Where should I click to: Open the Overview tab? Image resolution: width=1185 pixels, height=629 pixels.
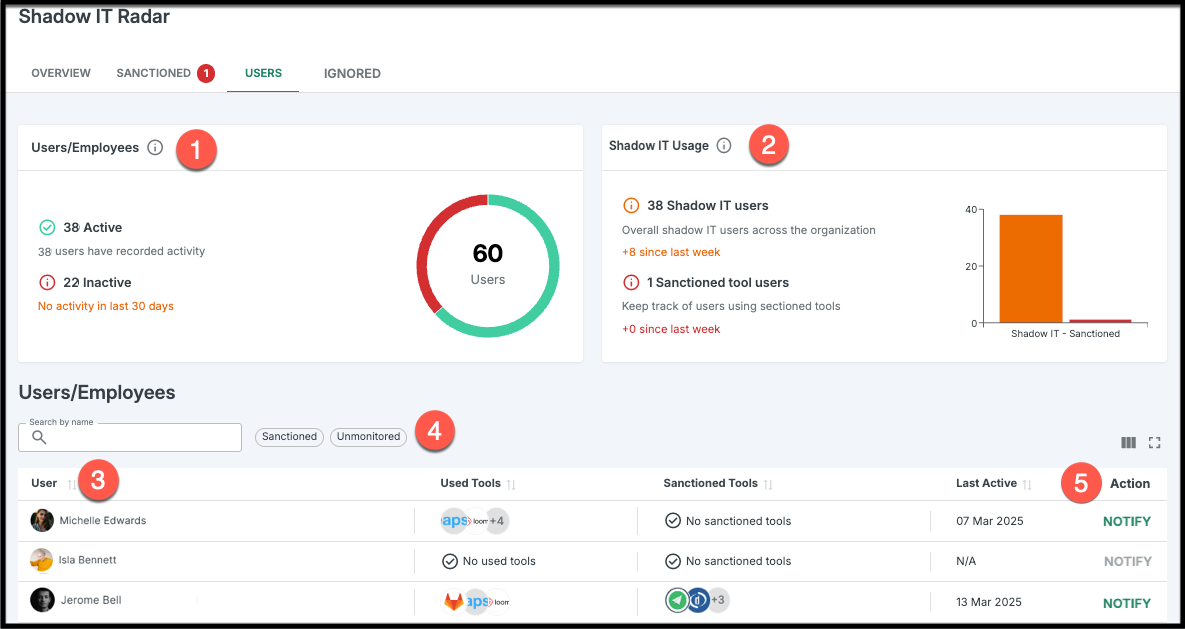[x=60, y=73]
